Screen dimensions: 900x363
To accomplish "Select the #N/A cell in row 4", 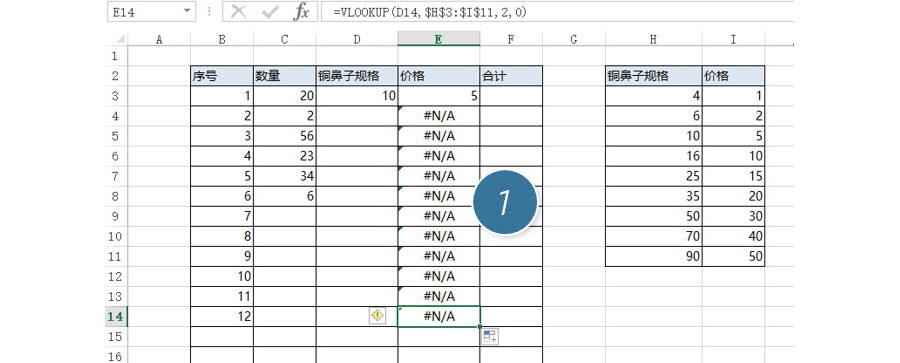I will point(439,116).
